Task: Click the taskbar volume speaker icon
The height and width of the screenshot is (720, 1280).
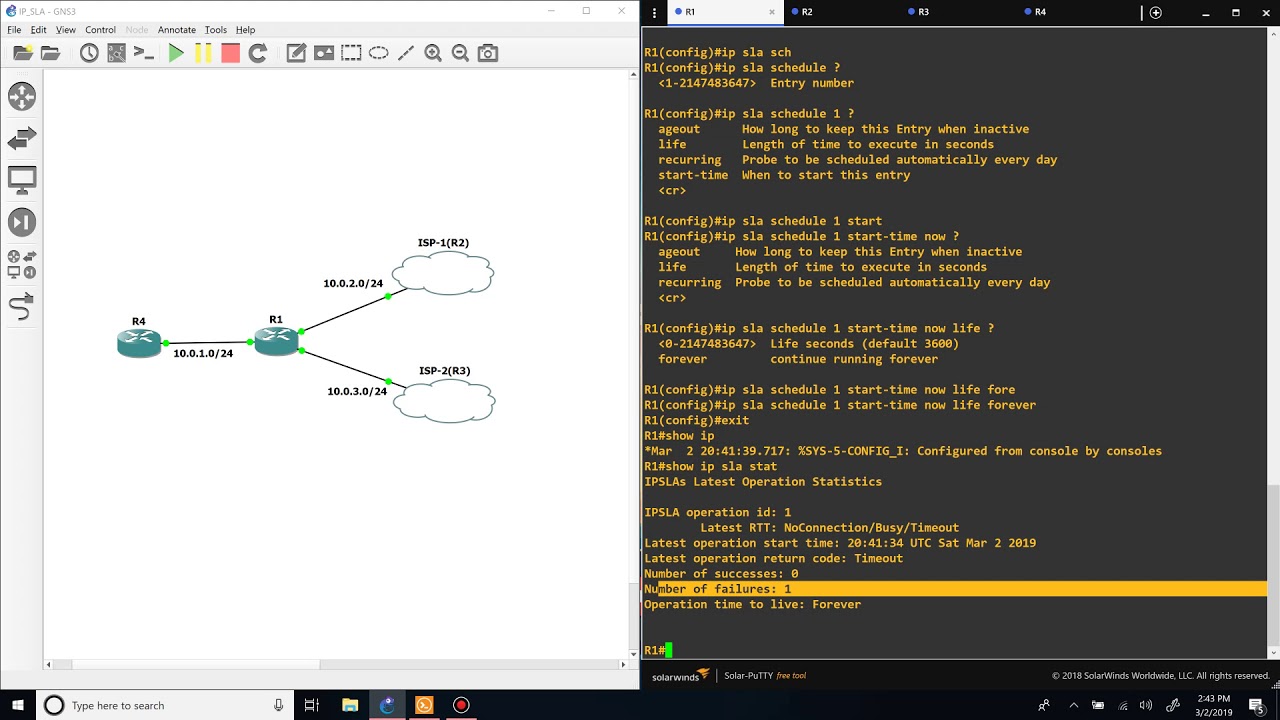Action: coord(1145,705)
